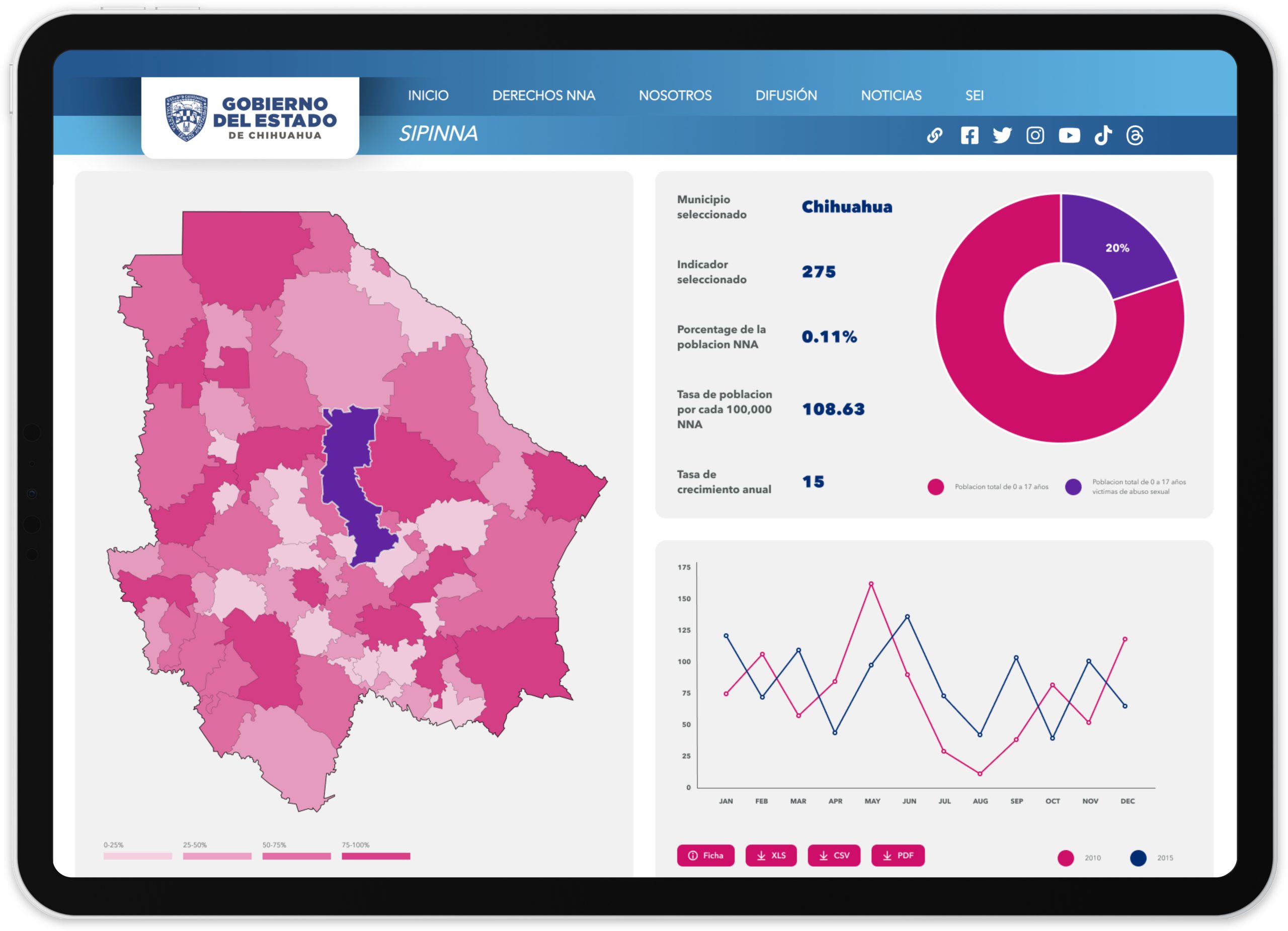Click the Gobierno del Estado de Chihuahua logo
1288x931 pixels.
click(x=250, y=118)
